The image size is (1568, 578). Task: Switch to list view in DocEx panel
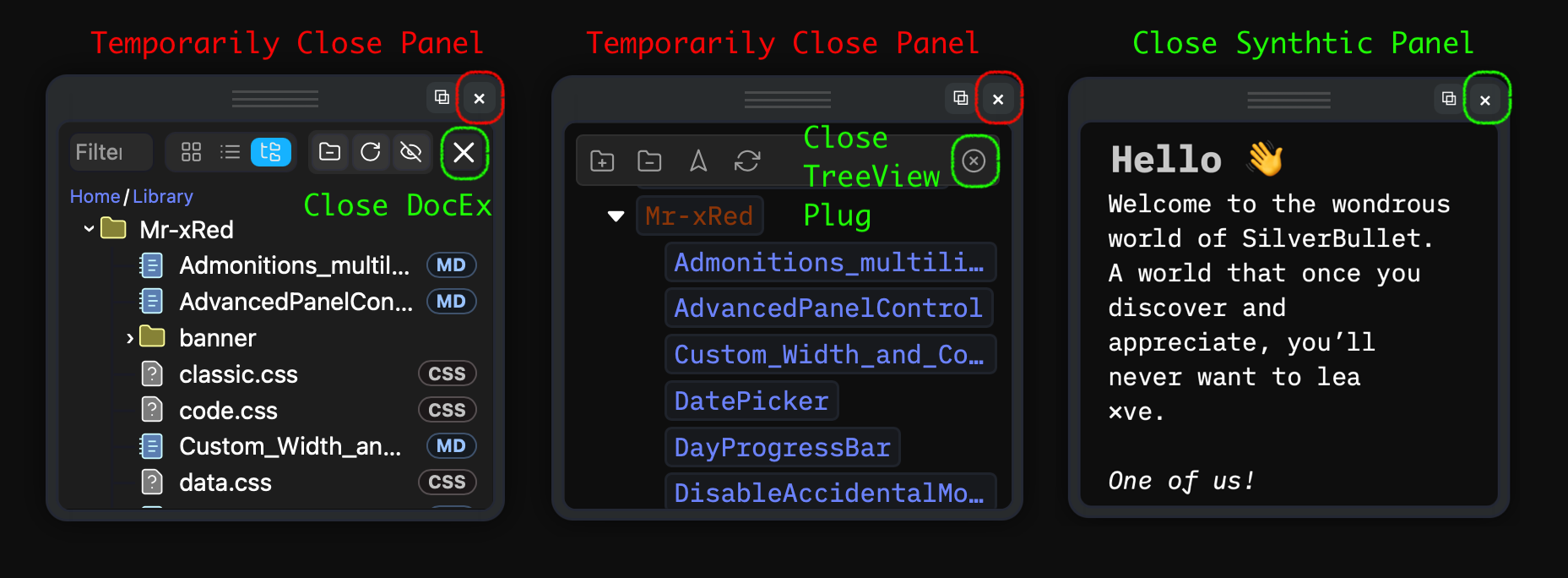[x=230, y=152]
